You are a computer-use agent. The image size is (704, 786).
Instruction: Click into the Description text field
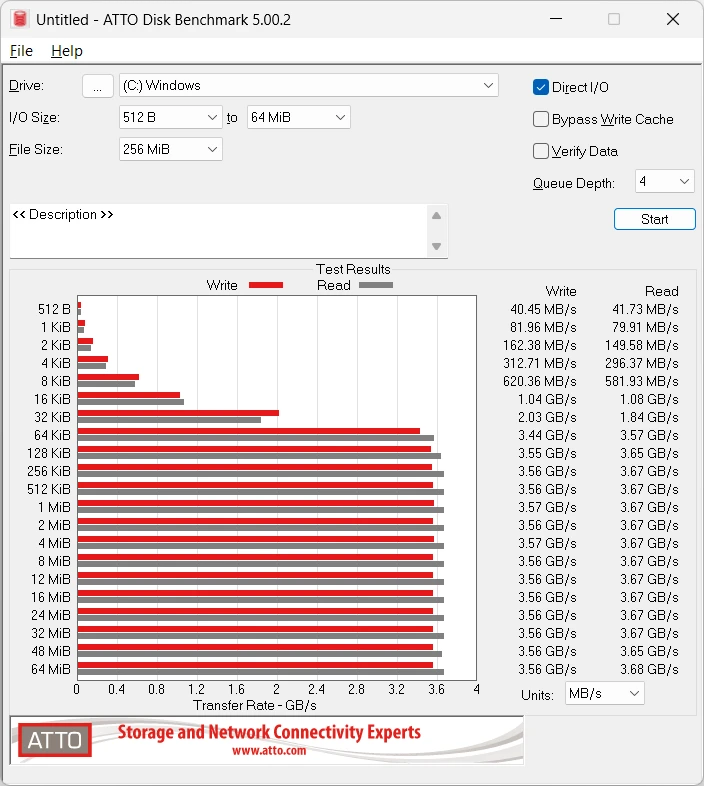218,231
